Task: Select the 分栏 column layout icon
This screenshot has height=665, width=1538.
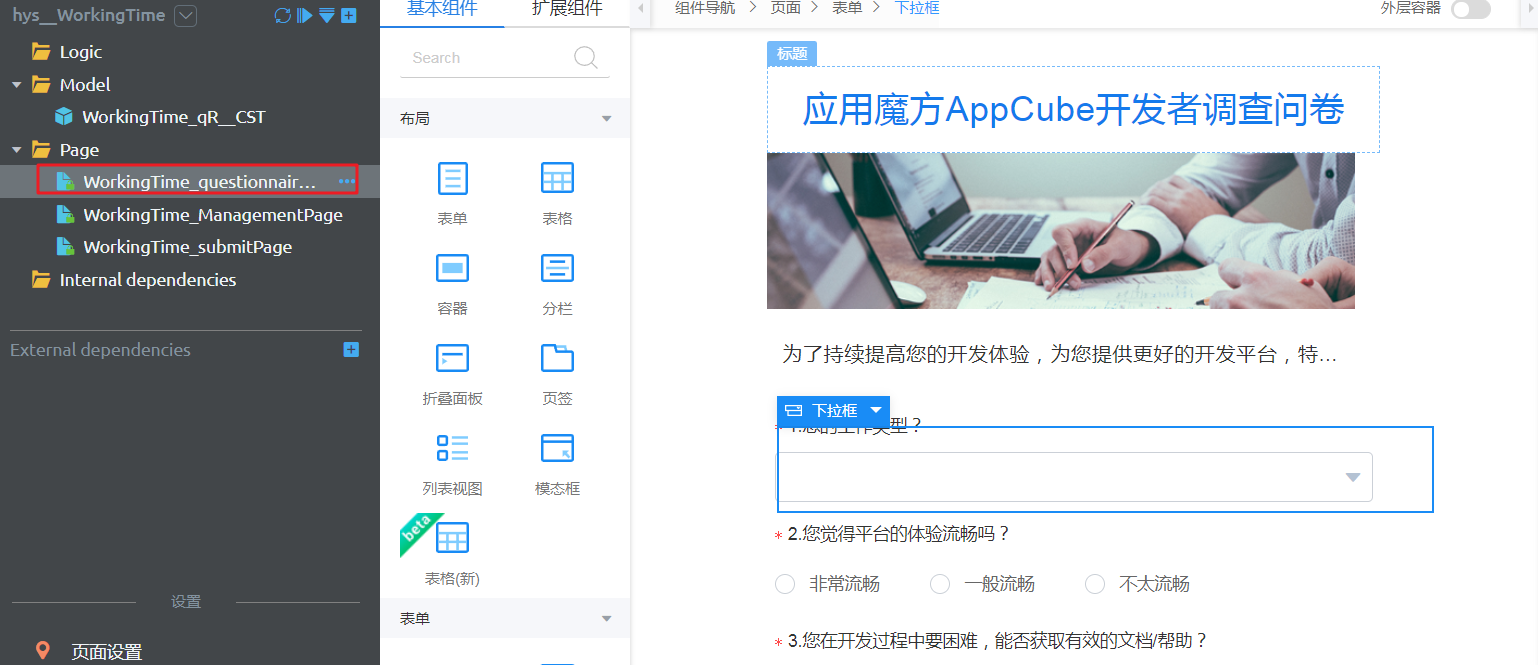Action: (558, 268)
